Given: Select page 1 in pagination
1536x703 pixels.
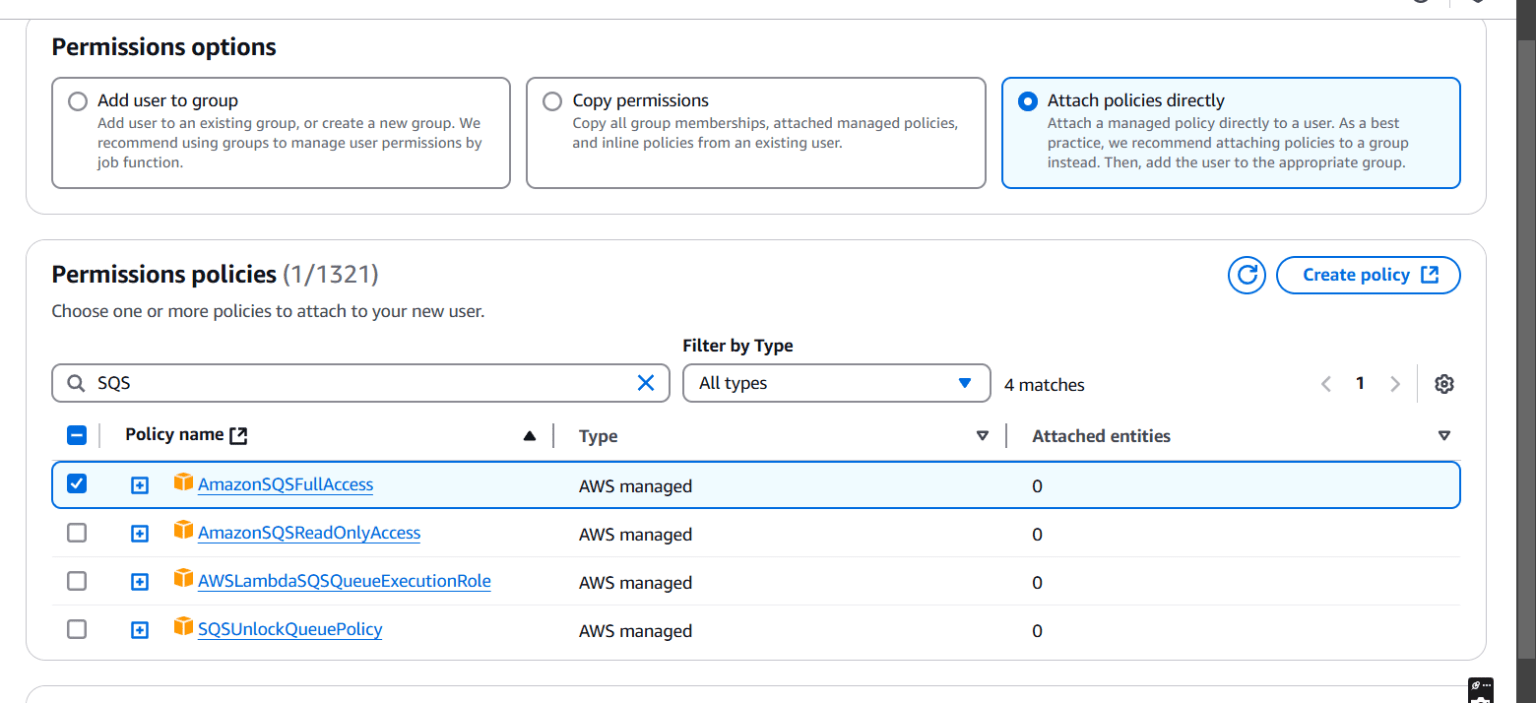Looking at the screenshot, I should click(x=1360, y=383).
